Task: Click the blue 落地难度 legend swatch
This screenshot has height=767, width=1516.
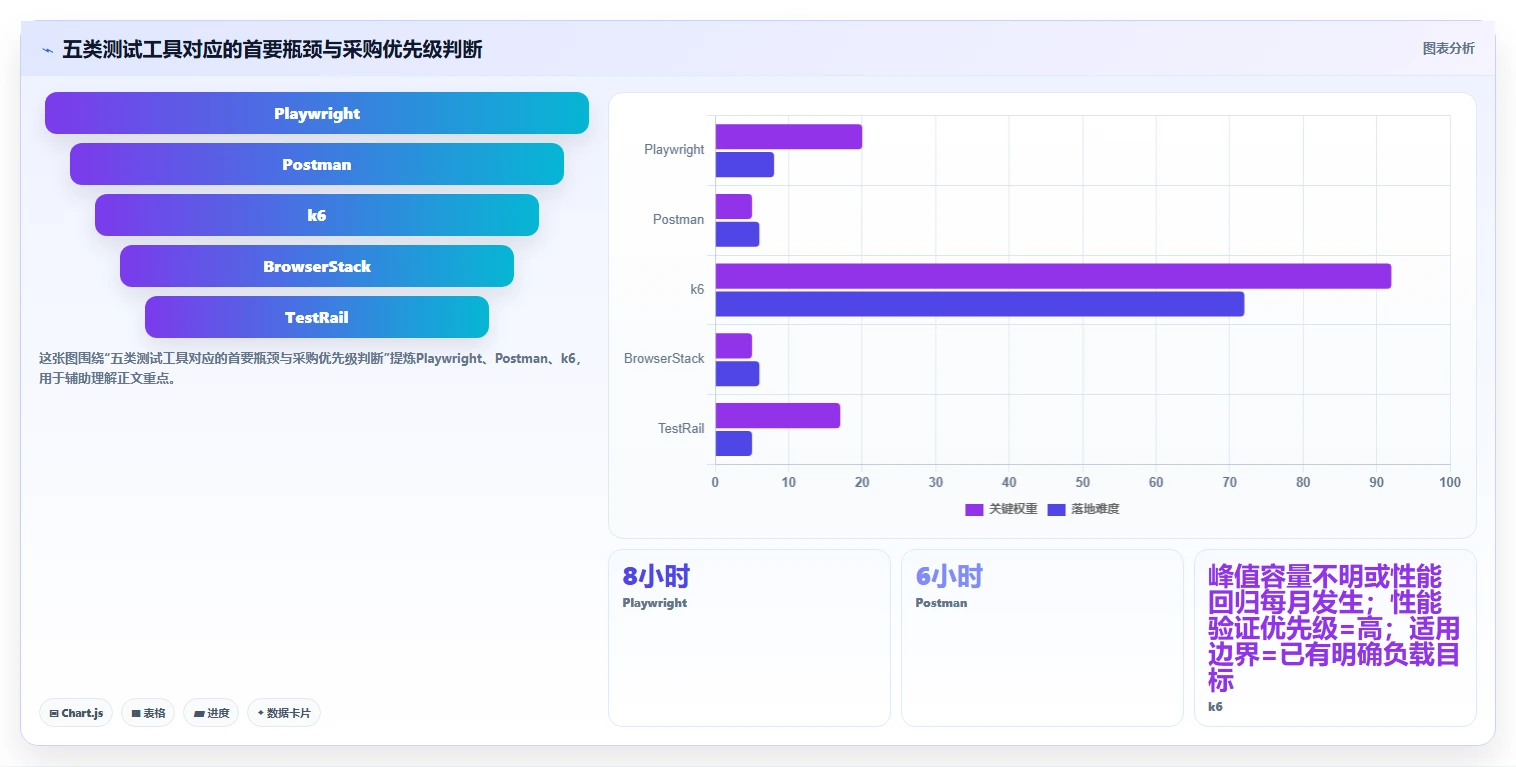Action: tap(1056, 510)
